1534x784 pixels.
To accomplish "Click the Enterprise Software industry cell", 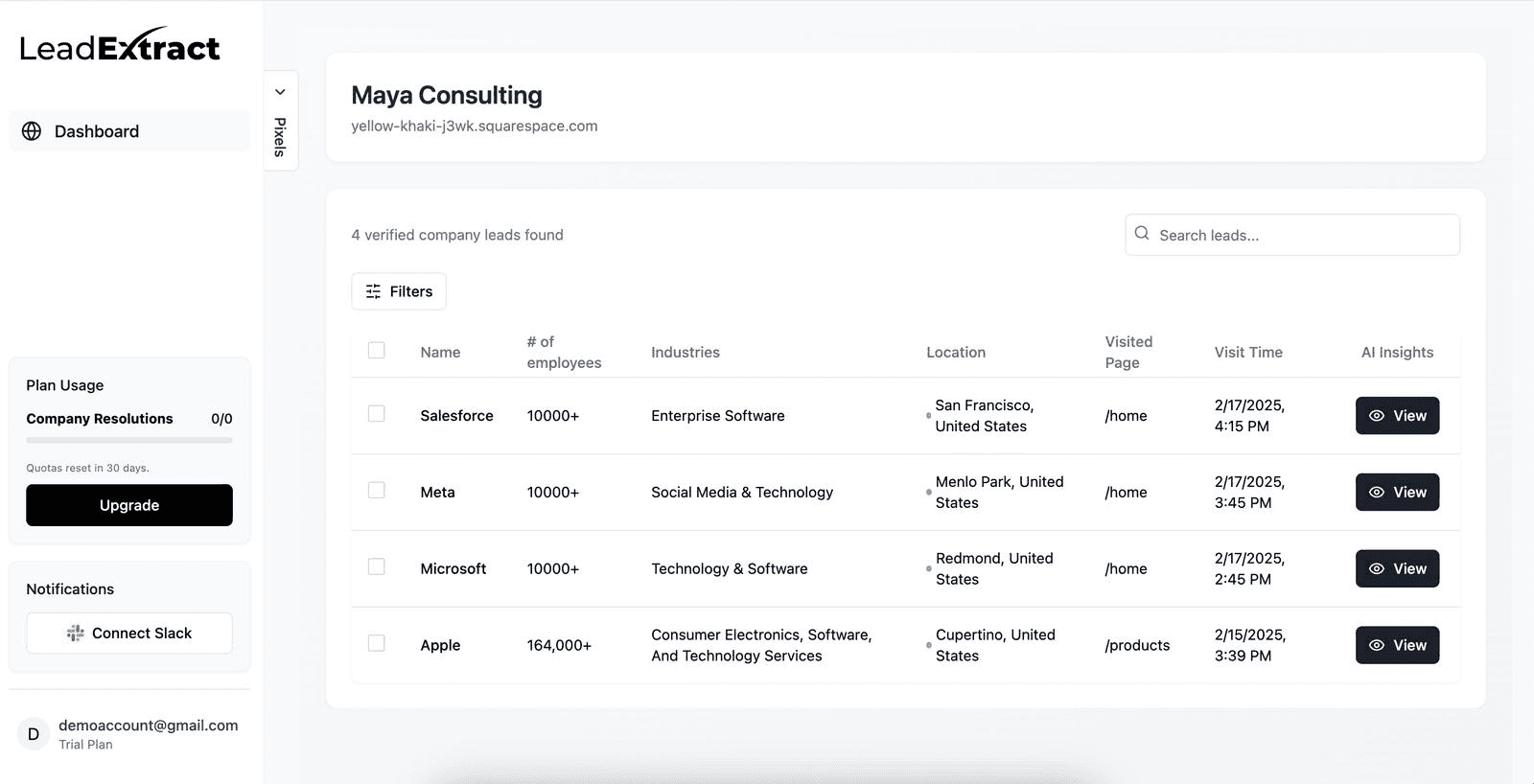I will click(x=718, y=416).
